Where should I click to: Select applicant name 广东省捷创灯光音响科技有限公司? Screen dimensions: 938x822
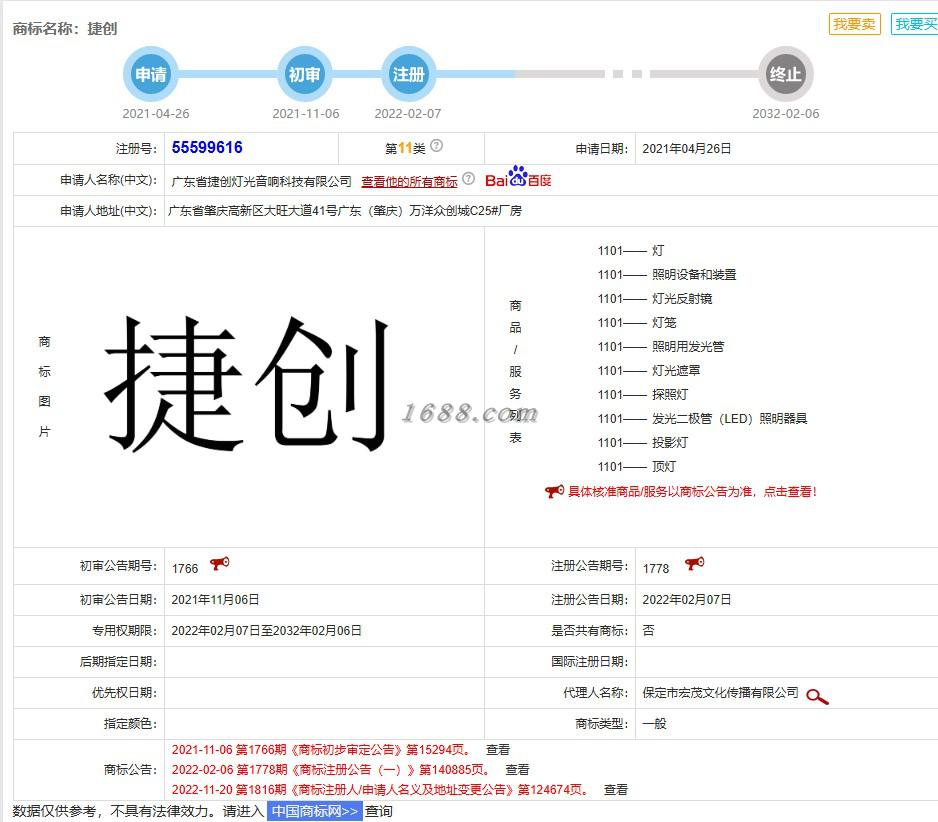point(261,181)
